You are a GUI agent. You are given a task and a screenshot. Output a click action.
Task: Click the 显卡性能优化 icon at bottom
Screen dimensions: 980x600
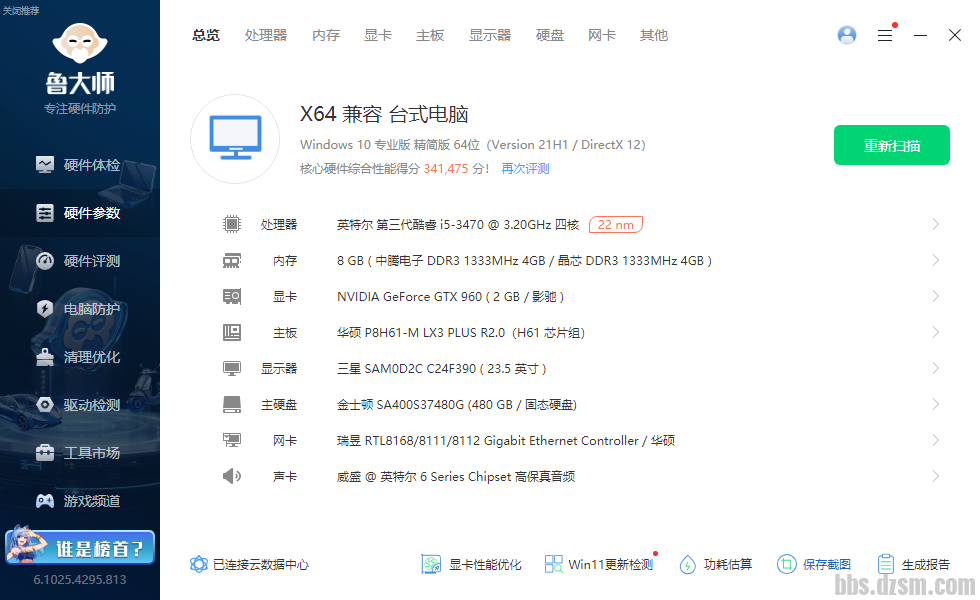click(431, 564)
